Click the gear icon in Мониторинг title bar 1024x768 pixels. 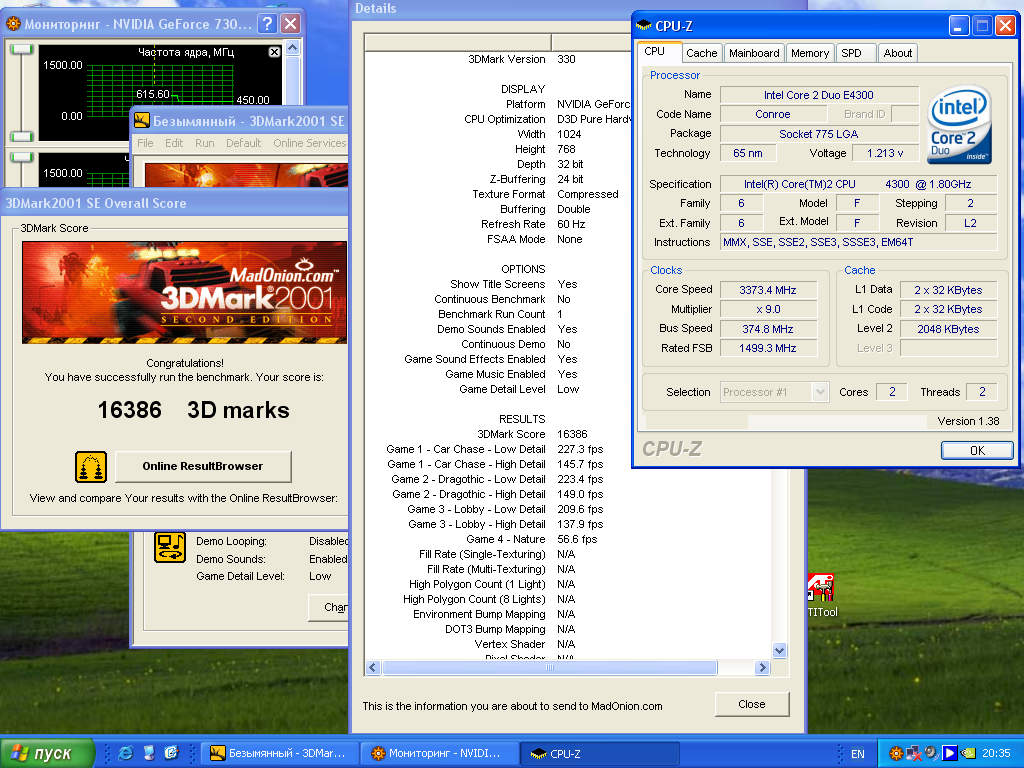coord(13,24)
